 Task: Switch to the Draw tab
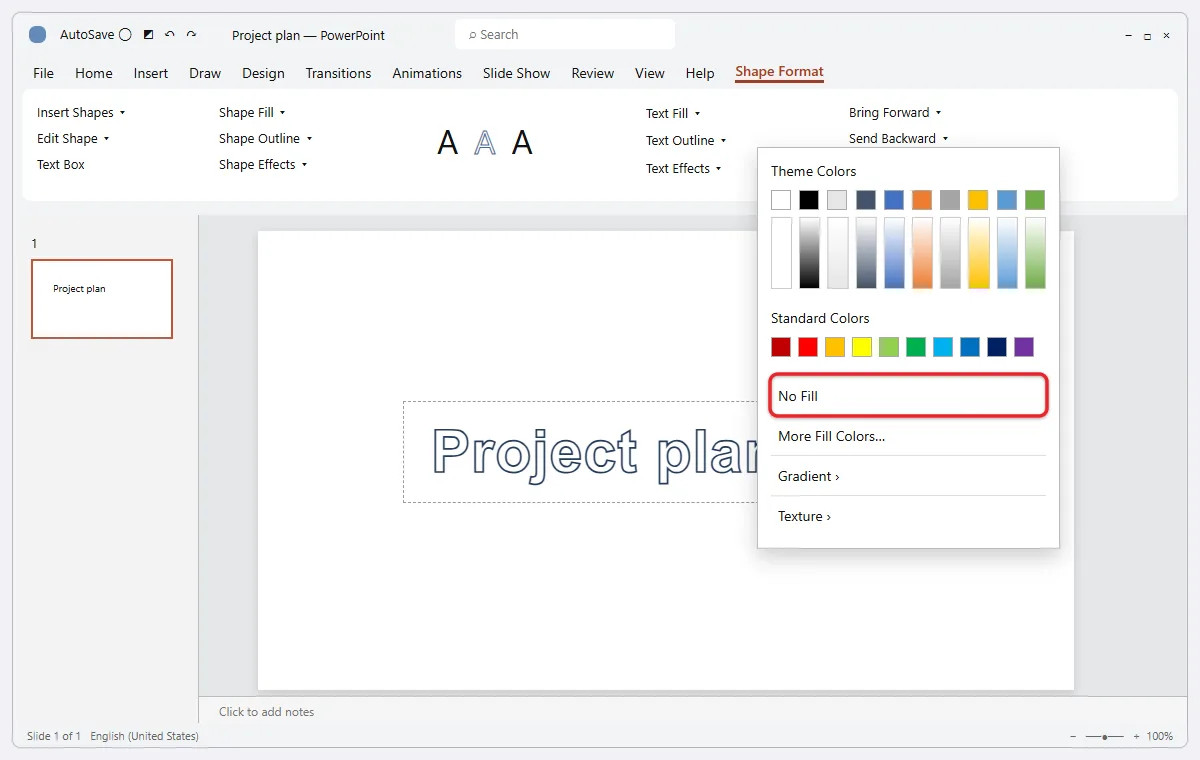coord(205,73)
